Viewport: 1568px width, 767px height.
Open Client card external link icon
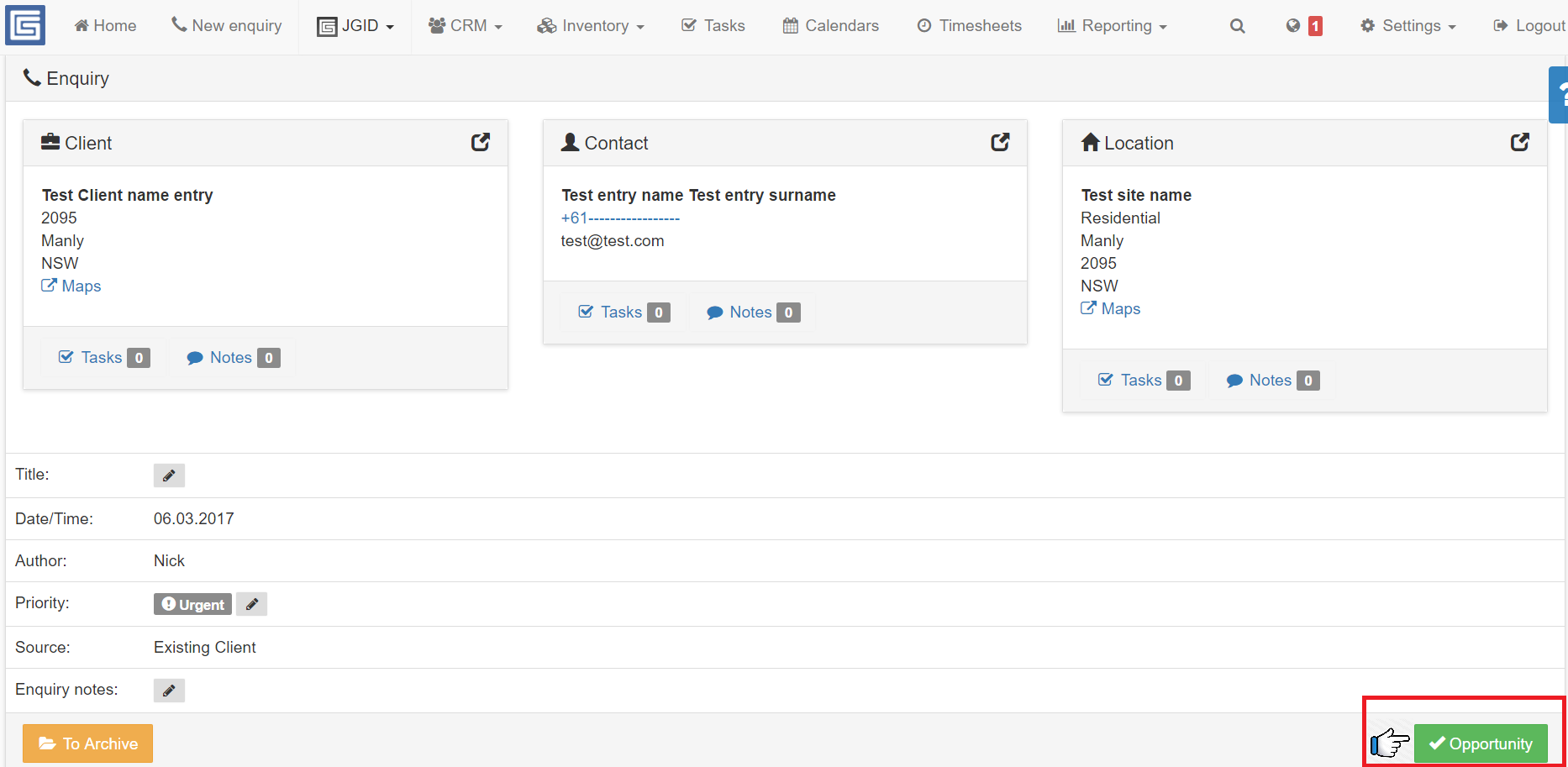(x=481, y=142)
